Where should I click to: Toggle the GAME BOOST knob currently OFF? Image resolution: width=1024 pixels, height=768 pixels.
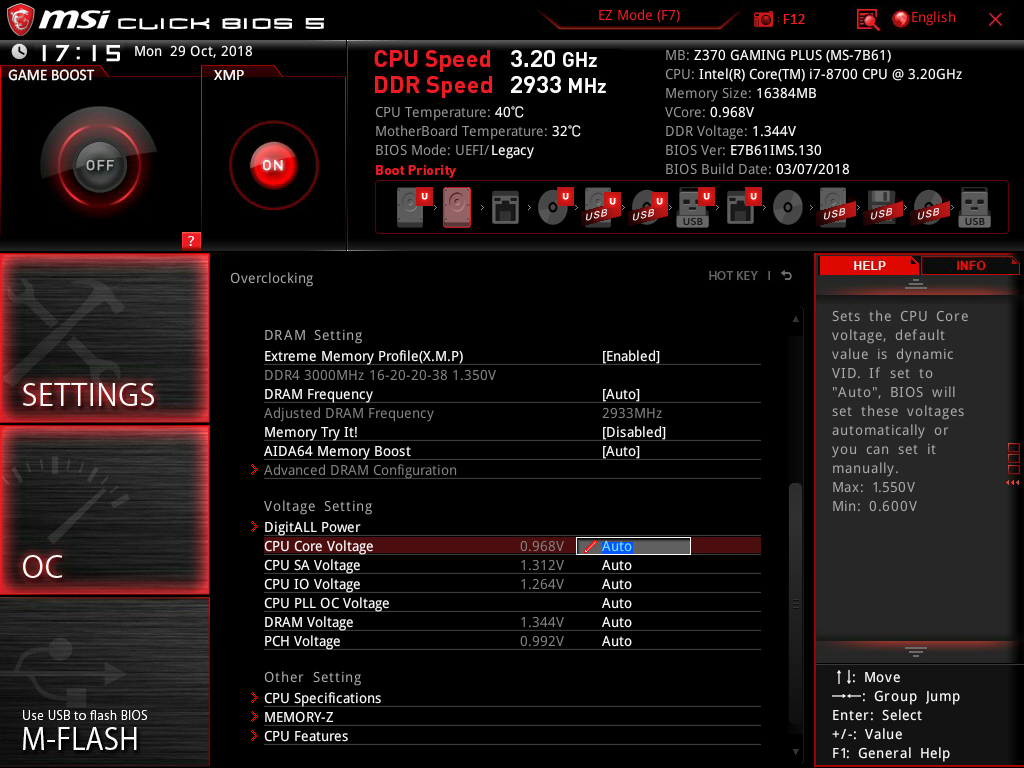pyautogui.click(x=99, y=165)
